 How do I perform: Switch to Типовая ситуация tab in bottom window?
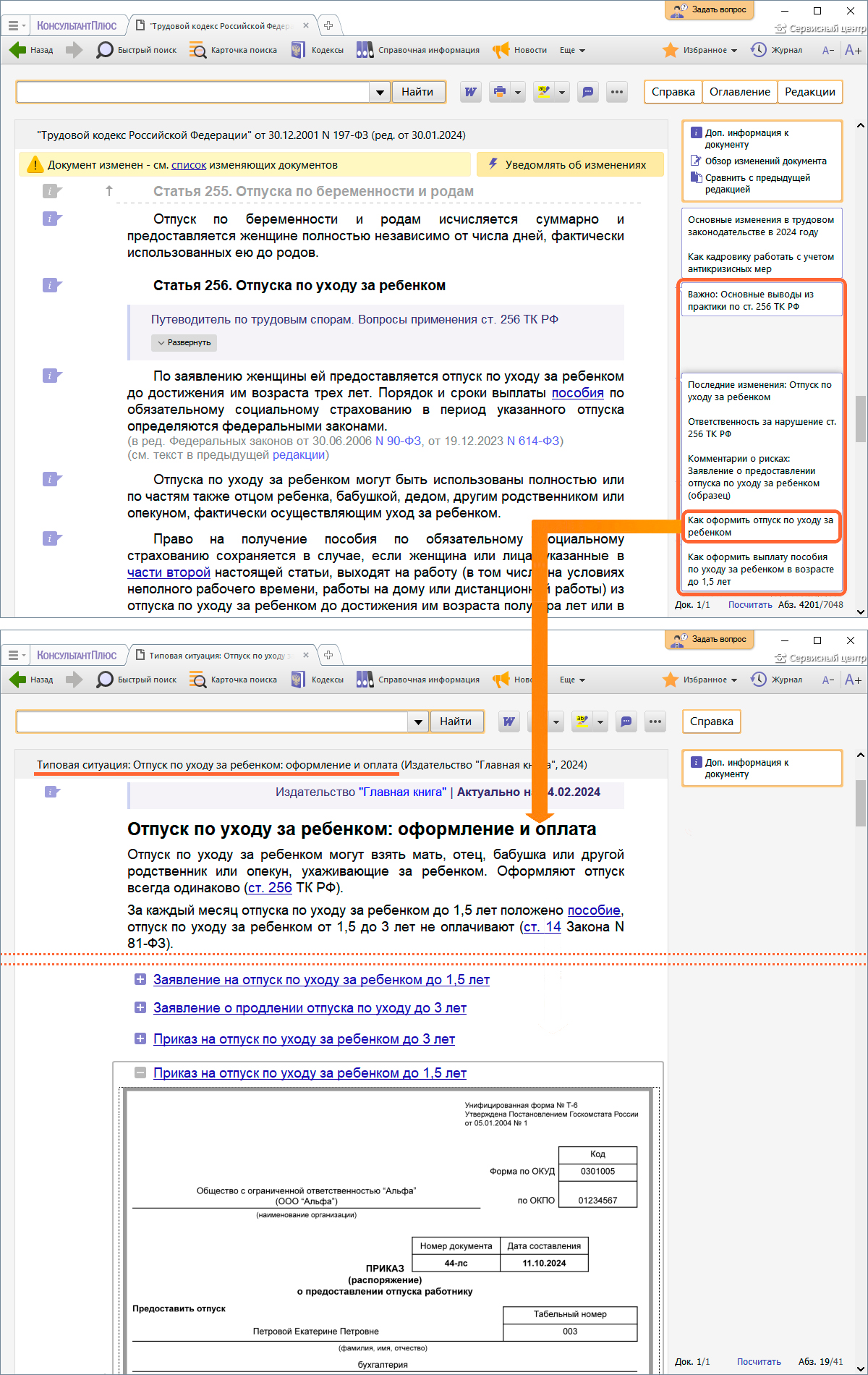[221, 656]
